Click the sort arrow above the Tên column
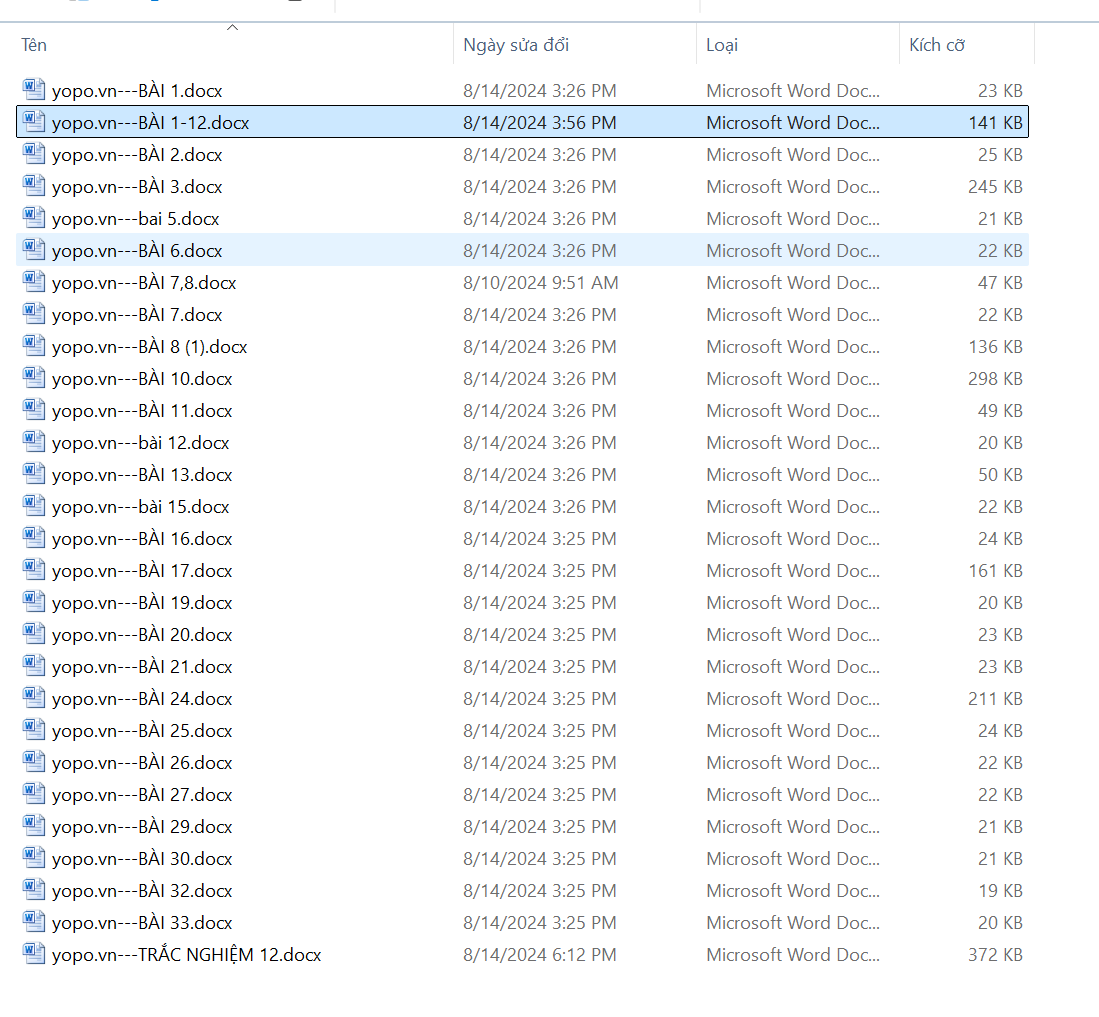1099x1017 pixels. coord(232,28)
